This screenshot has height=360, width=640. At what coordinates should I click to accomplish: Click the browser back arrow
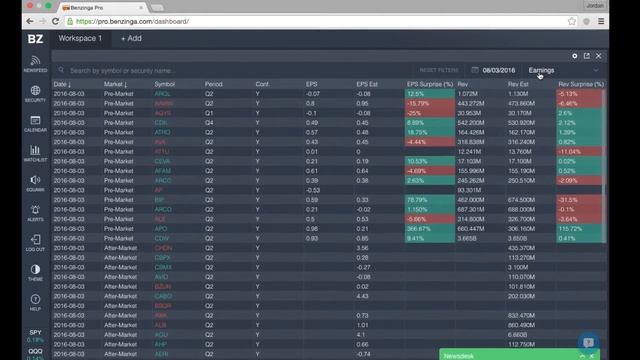point(30,21)
